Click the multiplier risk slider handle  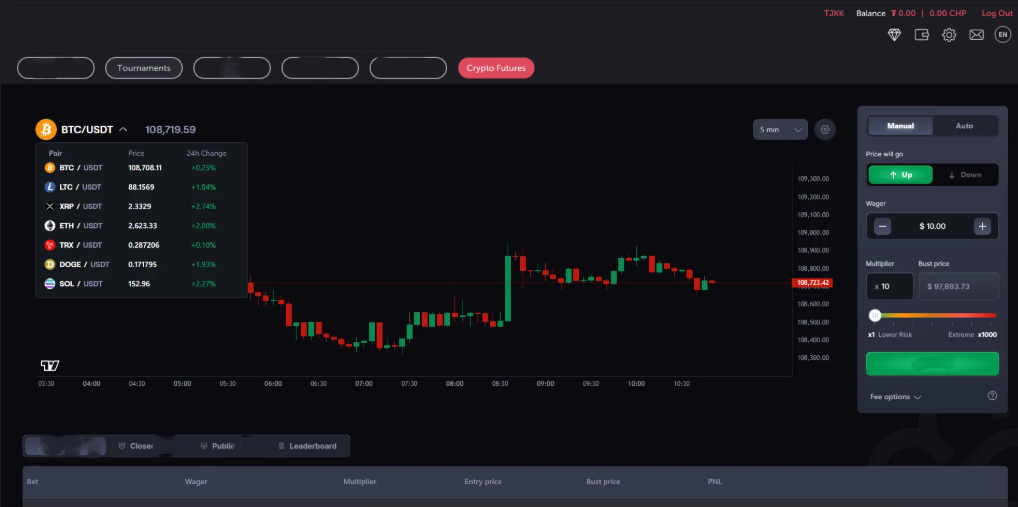(x=875, y=315)
